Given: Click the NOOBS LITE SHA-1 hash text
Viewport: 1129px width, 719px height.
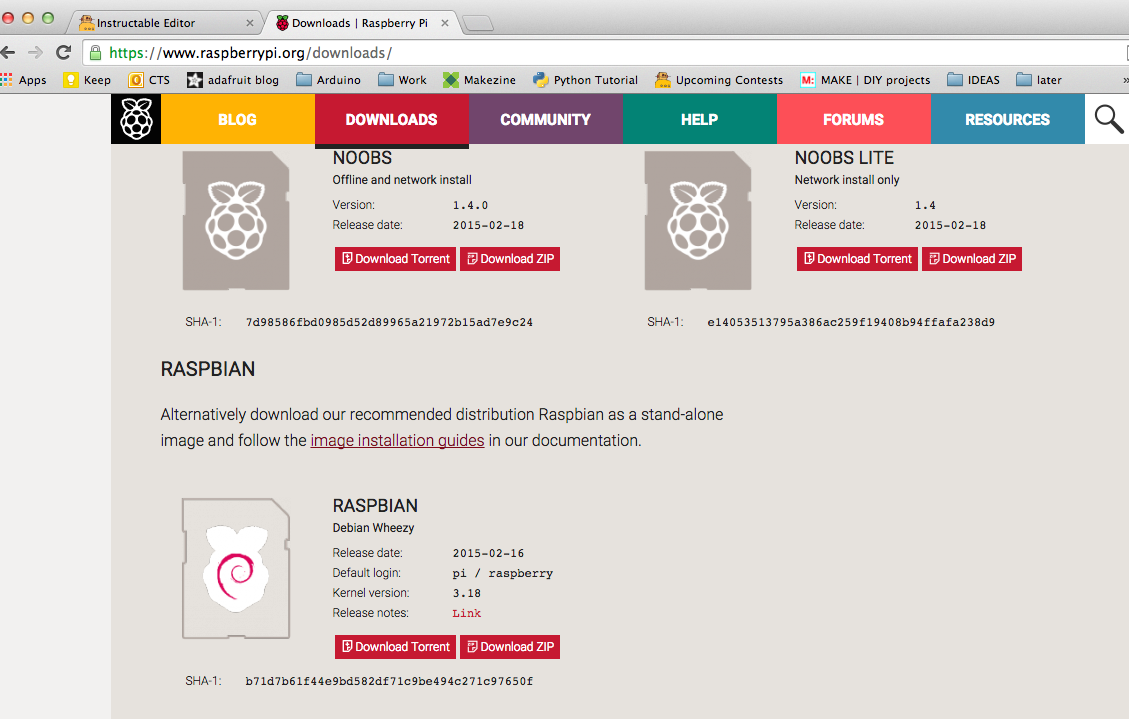Looking at the screenshot, I should (x=851, y=322).
